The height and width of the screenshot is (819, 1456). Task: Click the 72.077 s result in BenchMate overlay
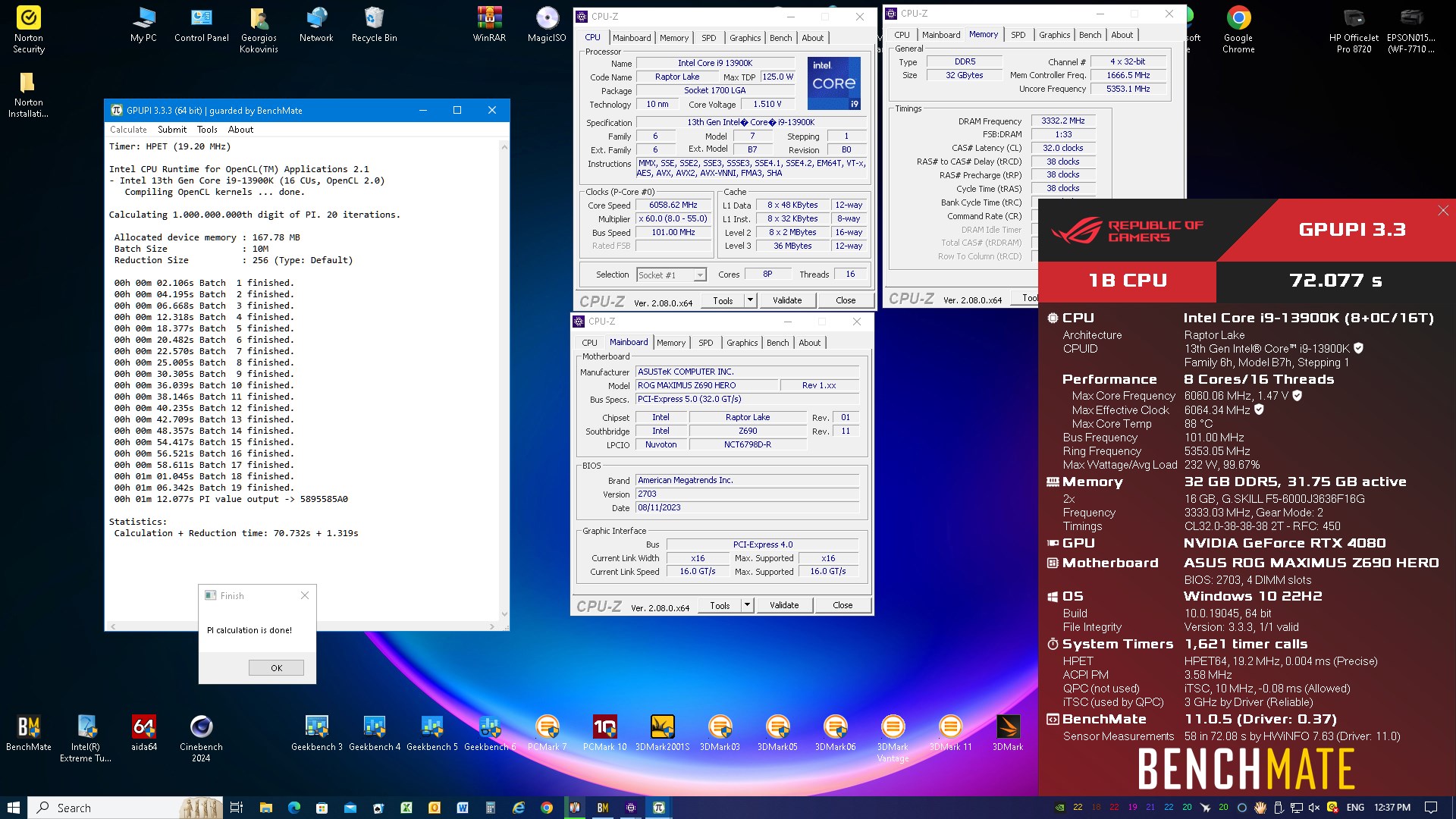pos(1335,281)
